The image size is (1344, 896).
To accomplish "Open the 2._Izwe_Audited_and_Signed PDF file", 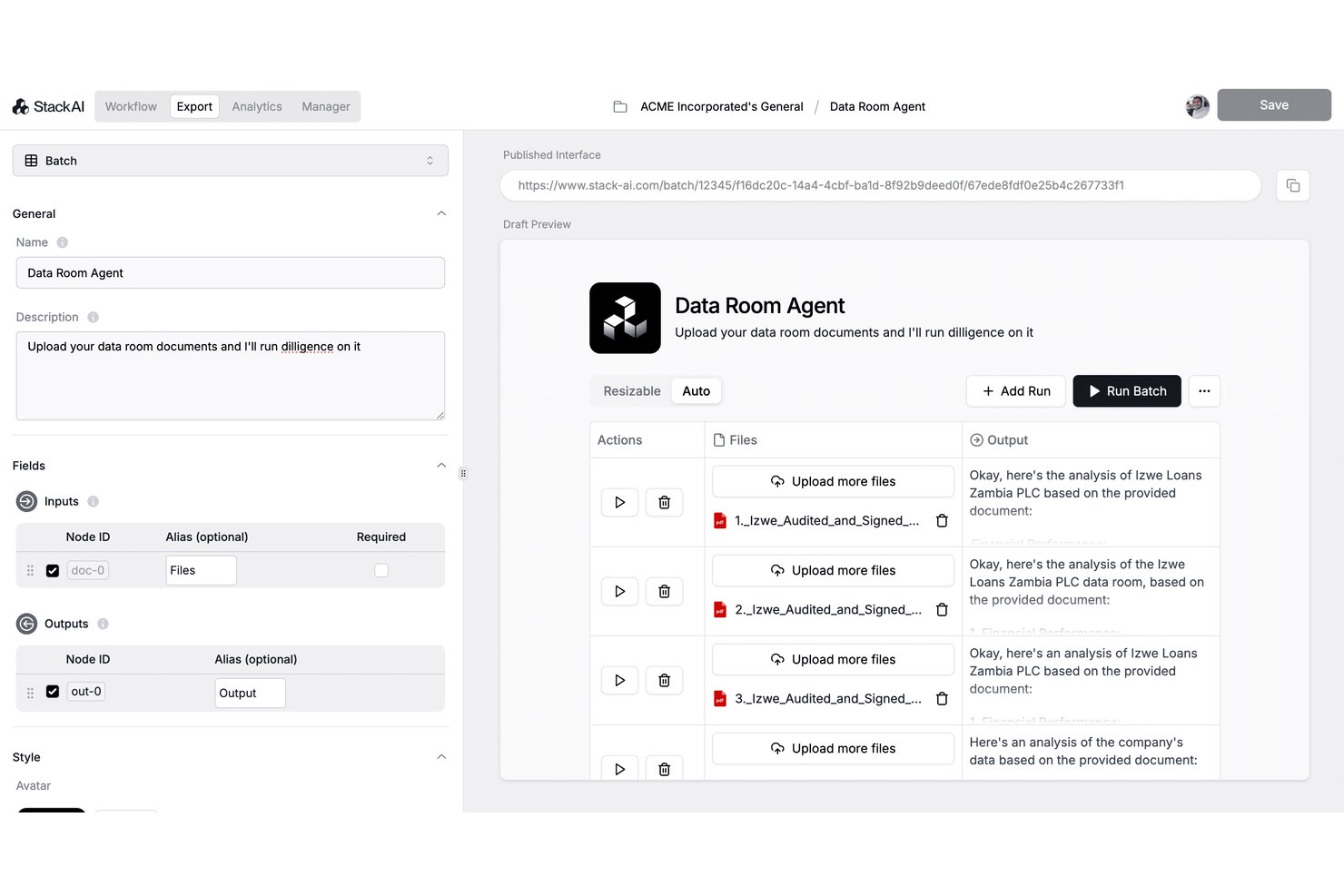I will (x=817, y=610).
